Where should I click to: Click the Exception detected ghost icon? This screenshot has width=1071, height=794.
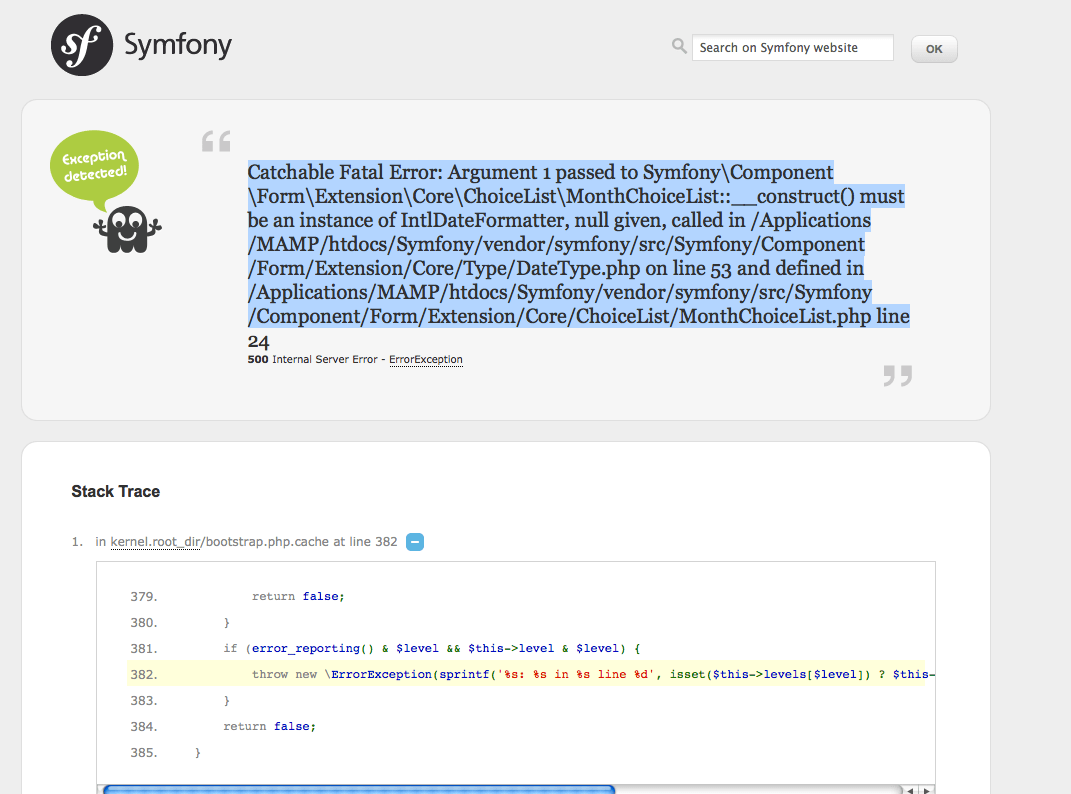pos(127,230)
